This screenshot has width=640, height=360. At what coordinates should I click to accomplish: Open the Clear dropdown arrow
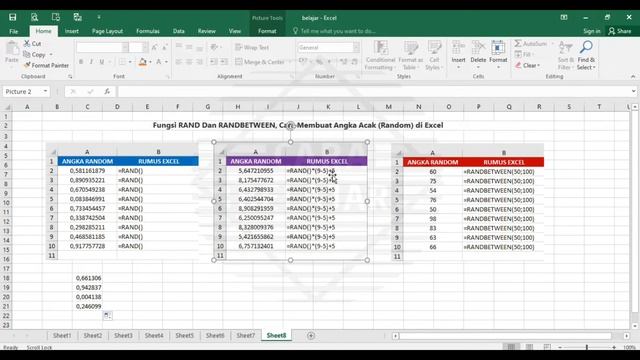tap(539, 65)
